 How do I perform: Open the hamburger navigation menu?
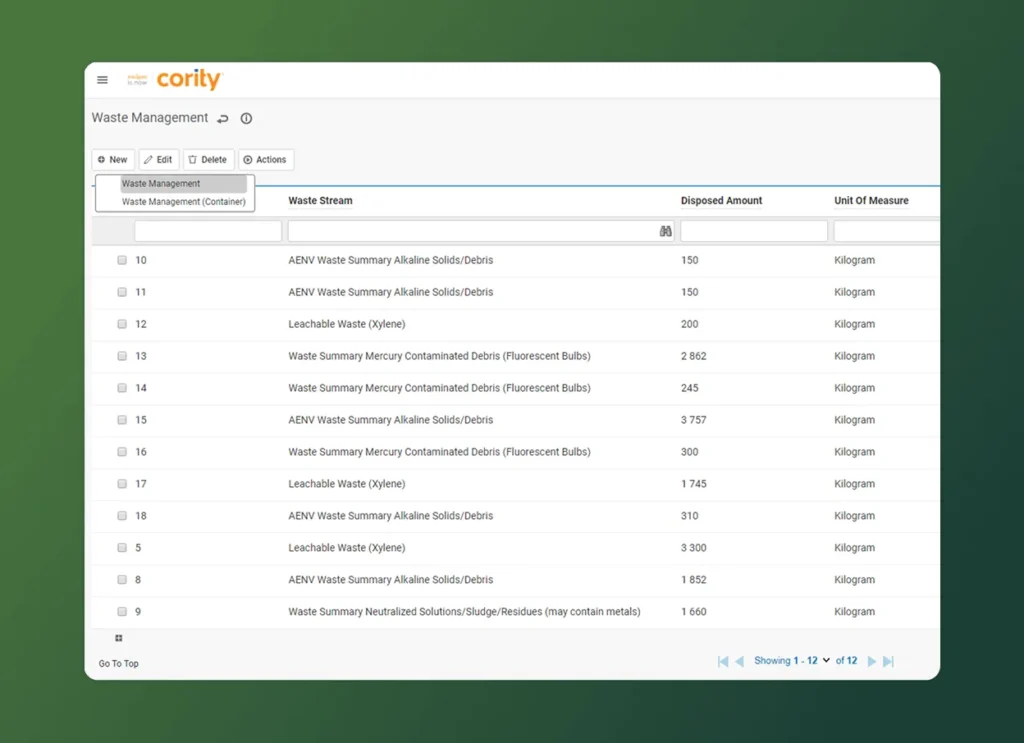[x=102, y=80]
